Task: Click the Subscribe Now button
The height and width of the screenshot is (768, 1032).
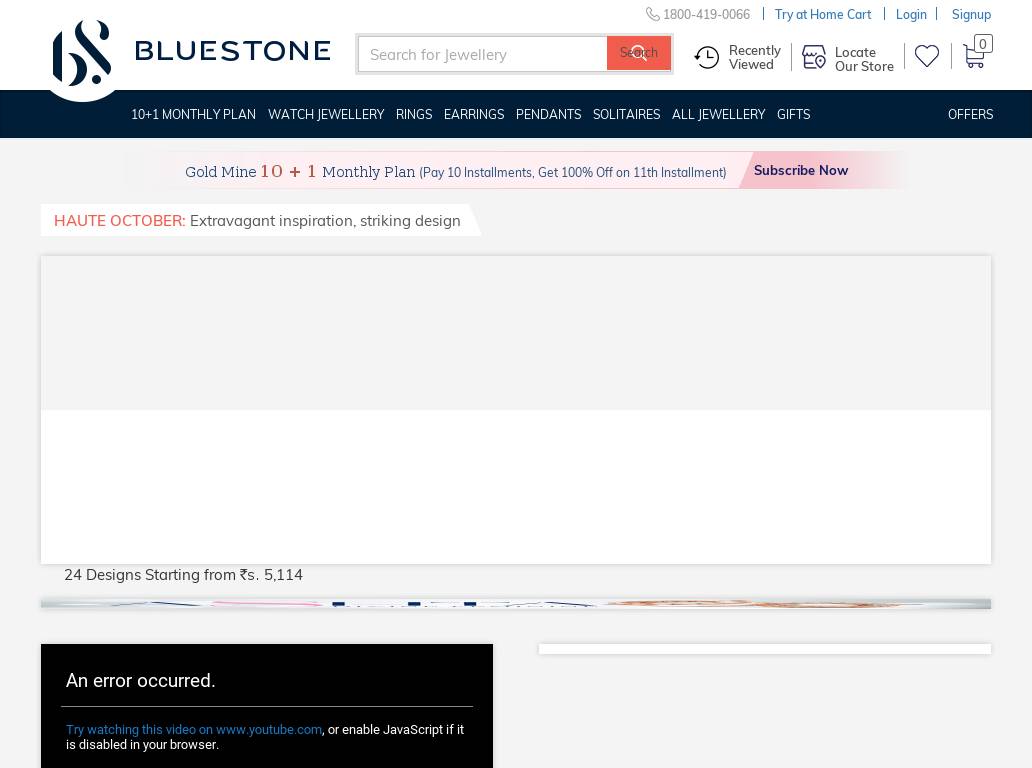Action: (x=801, y=171)
